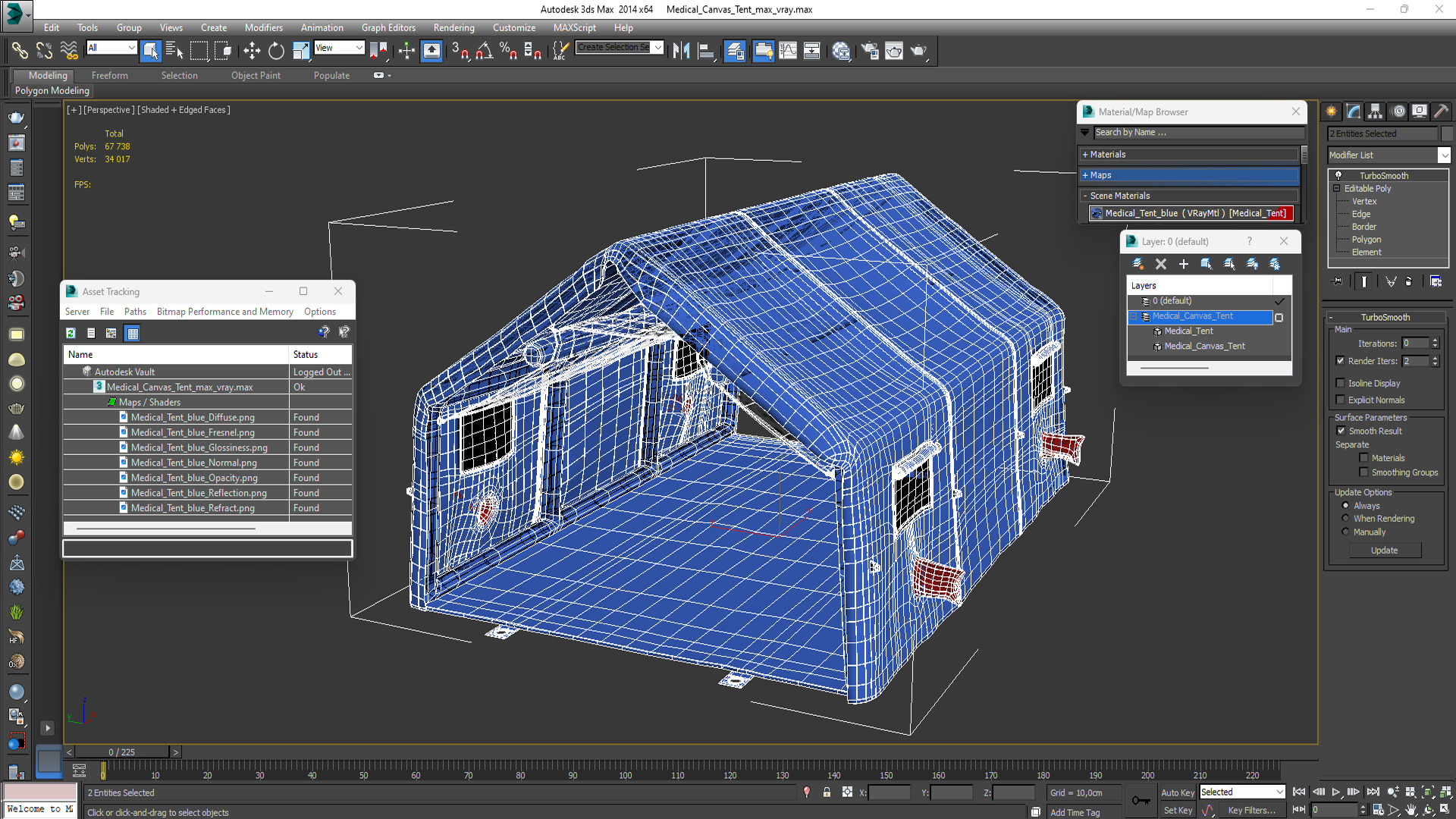Image resolution: width=1456 pixels, height=819 pixels.
Task: Click Create New Layer icon in Layer dialog
Action: tap(1138, 264)
